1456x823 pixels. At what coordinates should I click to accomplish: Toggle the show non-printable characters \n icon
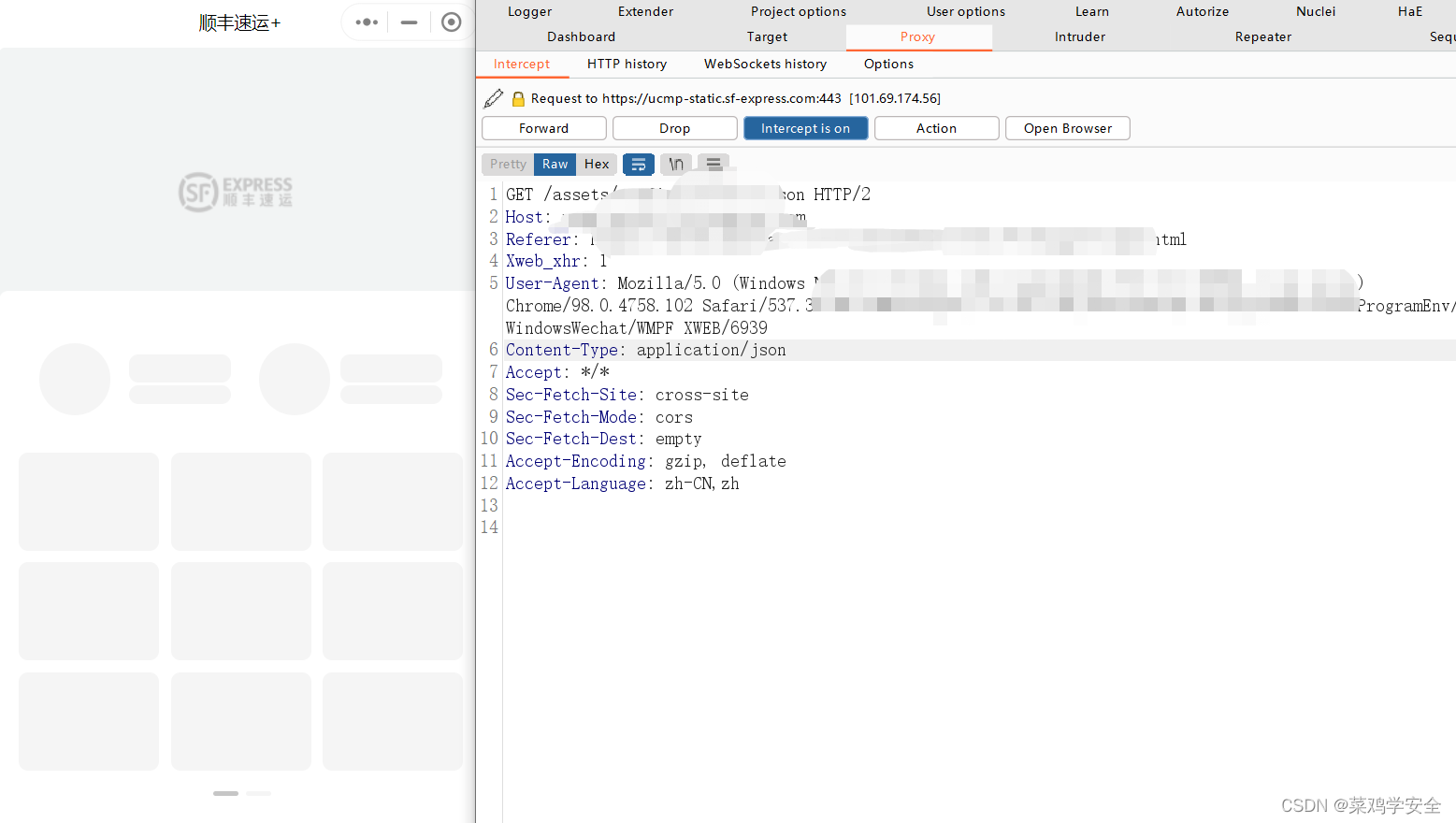click(676, 165)
